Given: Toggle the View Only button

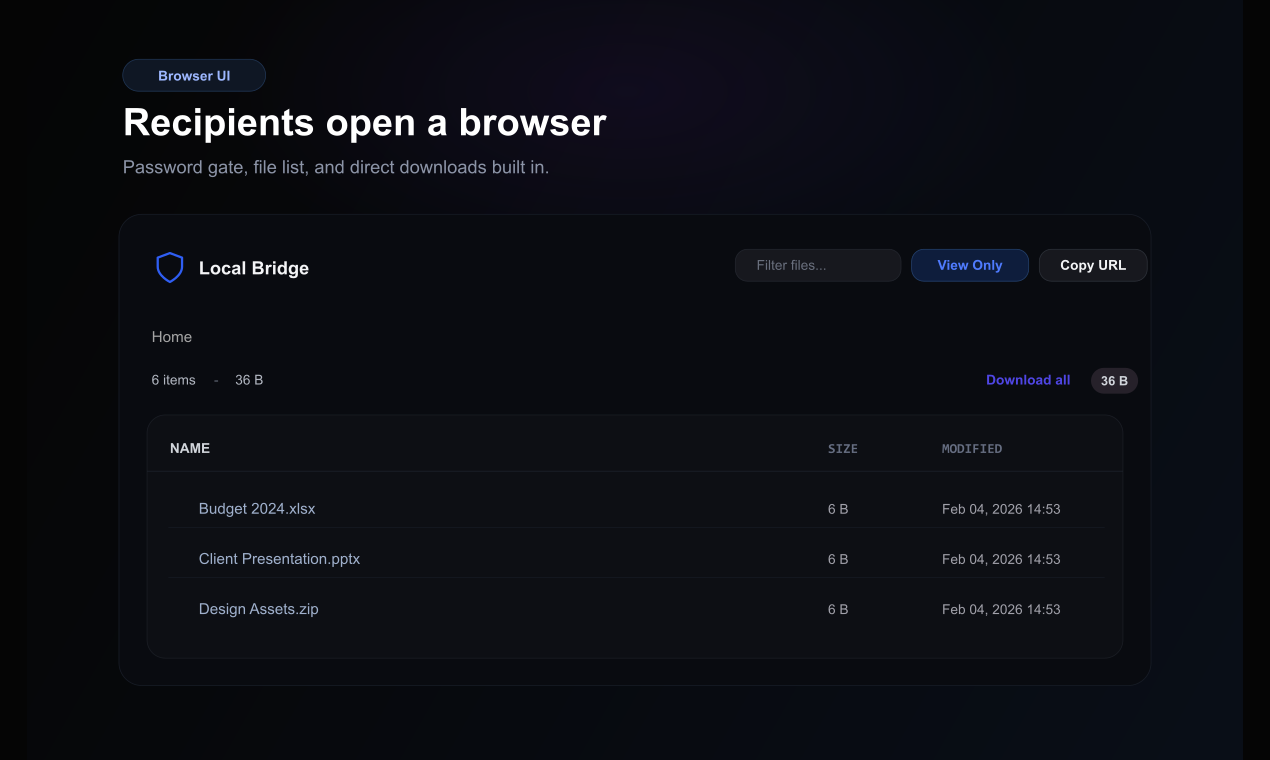Looking at the screenshot, I should tap(970, 265).
